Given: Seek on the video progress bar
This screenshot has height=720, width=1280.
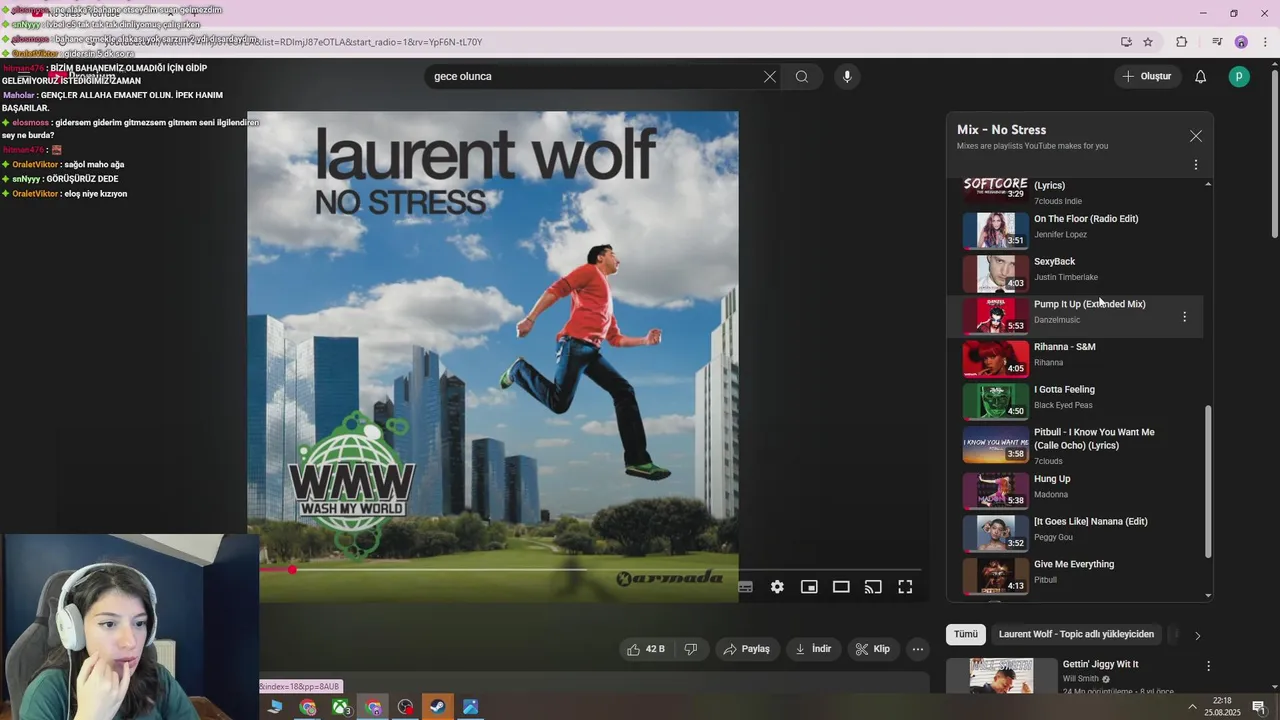Looking at the screenshot, I should point(592,570).
